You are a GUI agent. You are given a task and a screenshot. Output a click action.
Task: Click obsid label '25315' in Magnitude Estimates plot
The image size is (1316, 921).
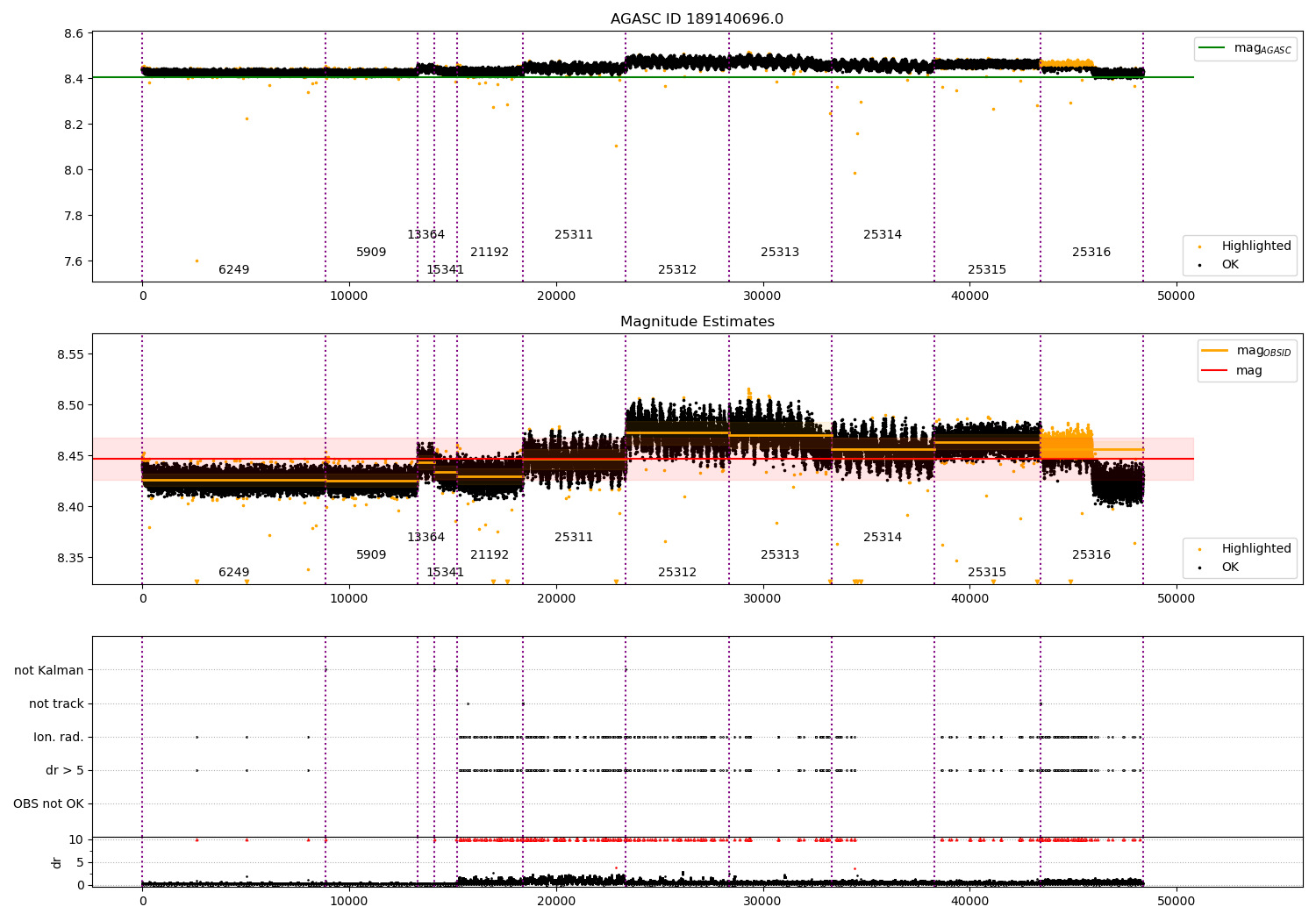987,573
